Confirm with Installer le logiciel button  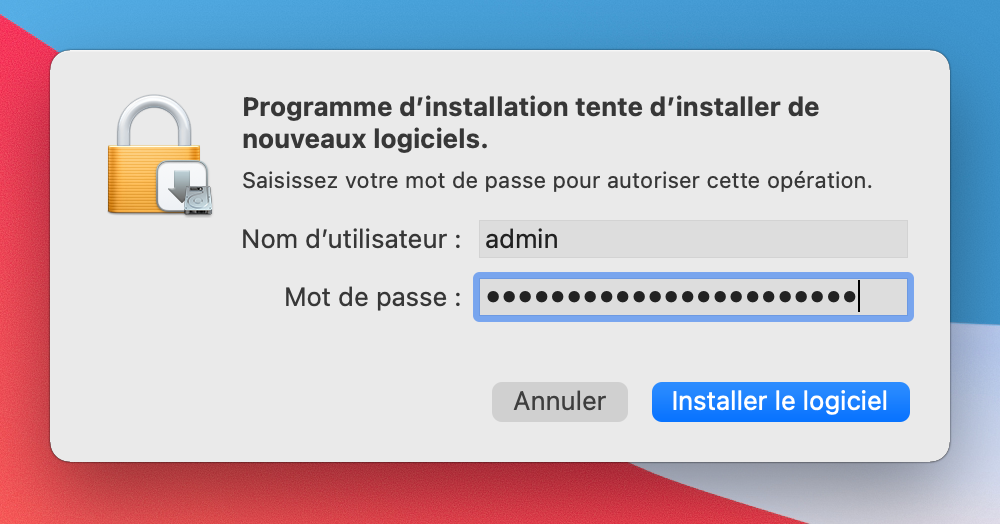point(780,402)
